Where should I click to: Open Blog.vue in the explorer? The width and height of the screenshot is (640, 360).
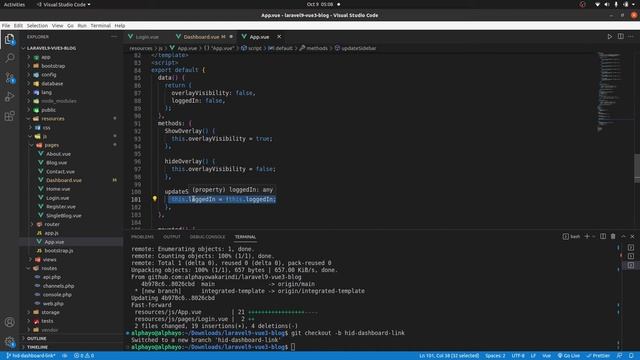pyautogui.click(x=56, y=163)
